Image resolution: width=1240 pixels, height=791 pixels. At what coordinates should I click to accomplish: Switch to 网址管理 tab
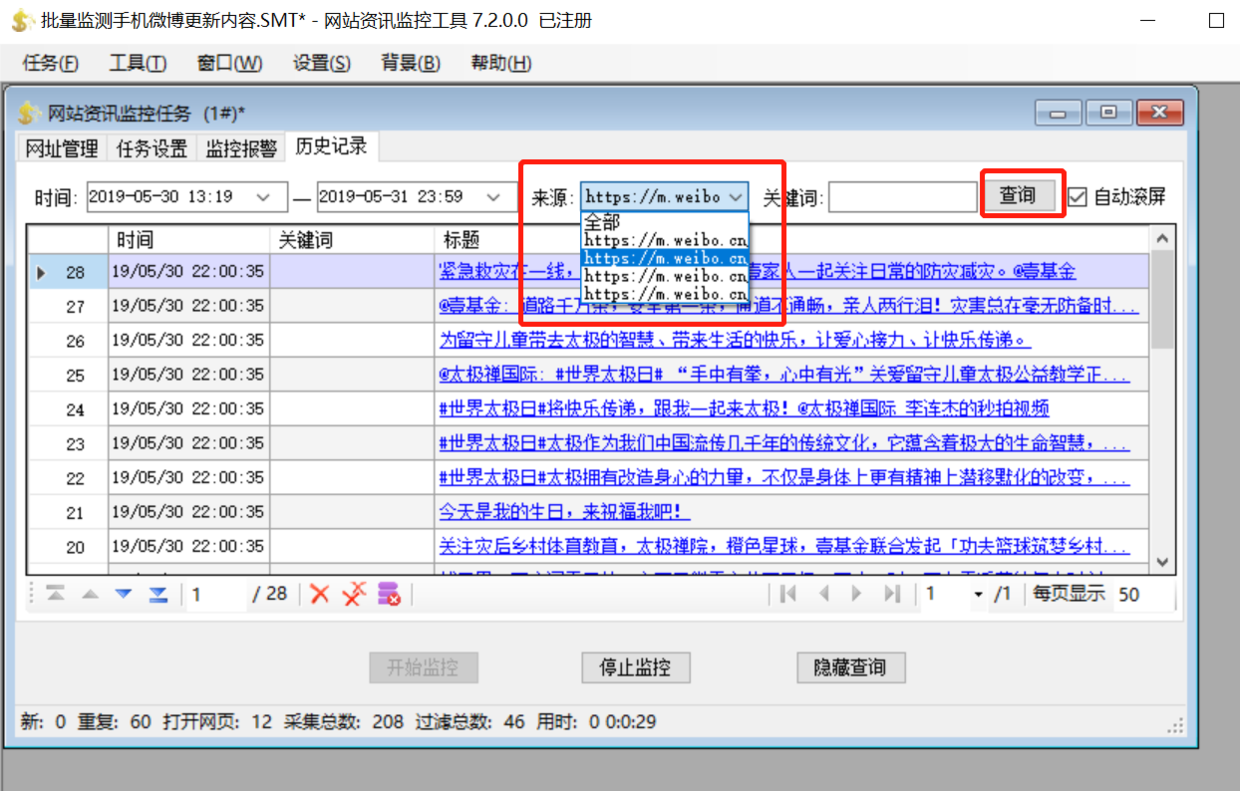pos(62,149)
